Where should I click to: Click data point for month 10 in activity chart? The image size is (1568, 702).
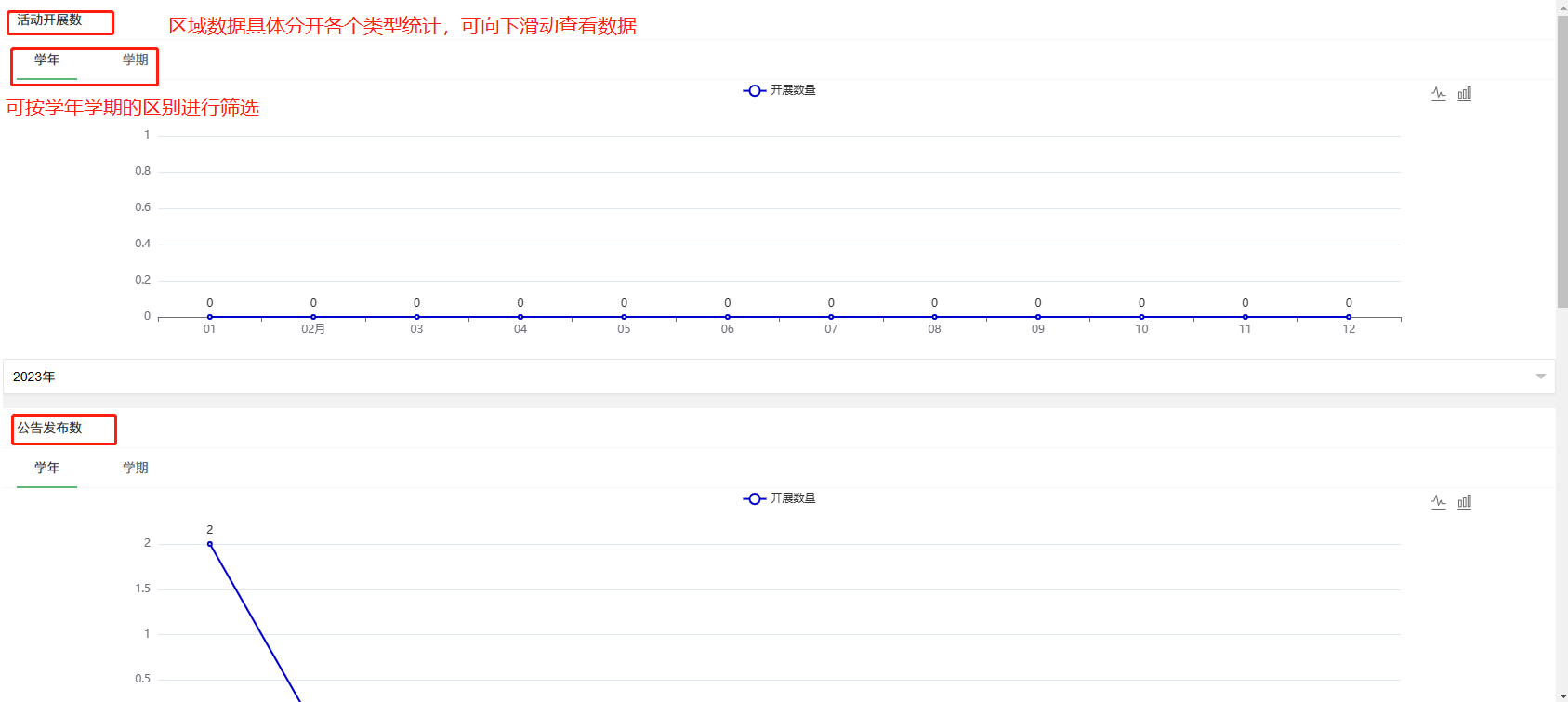1141,317
